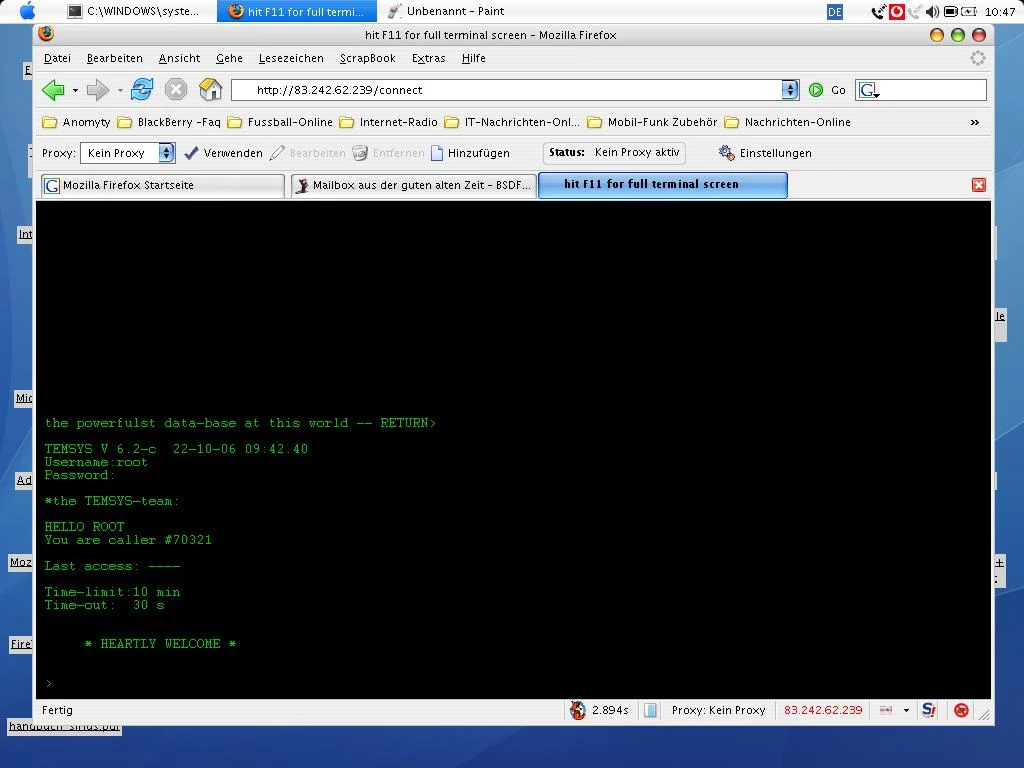The image size is (1024, 768).
Task: Click the S! icon in status bar
Action: [x=929, y=710]
